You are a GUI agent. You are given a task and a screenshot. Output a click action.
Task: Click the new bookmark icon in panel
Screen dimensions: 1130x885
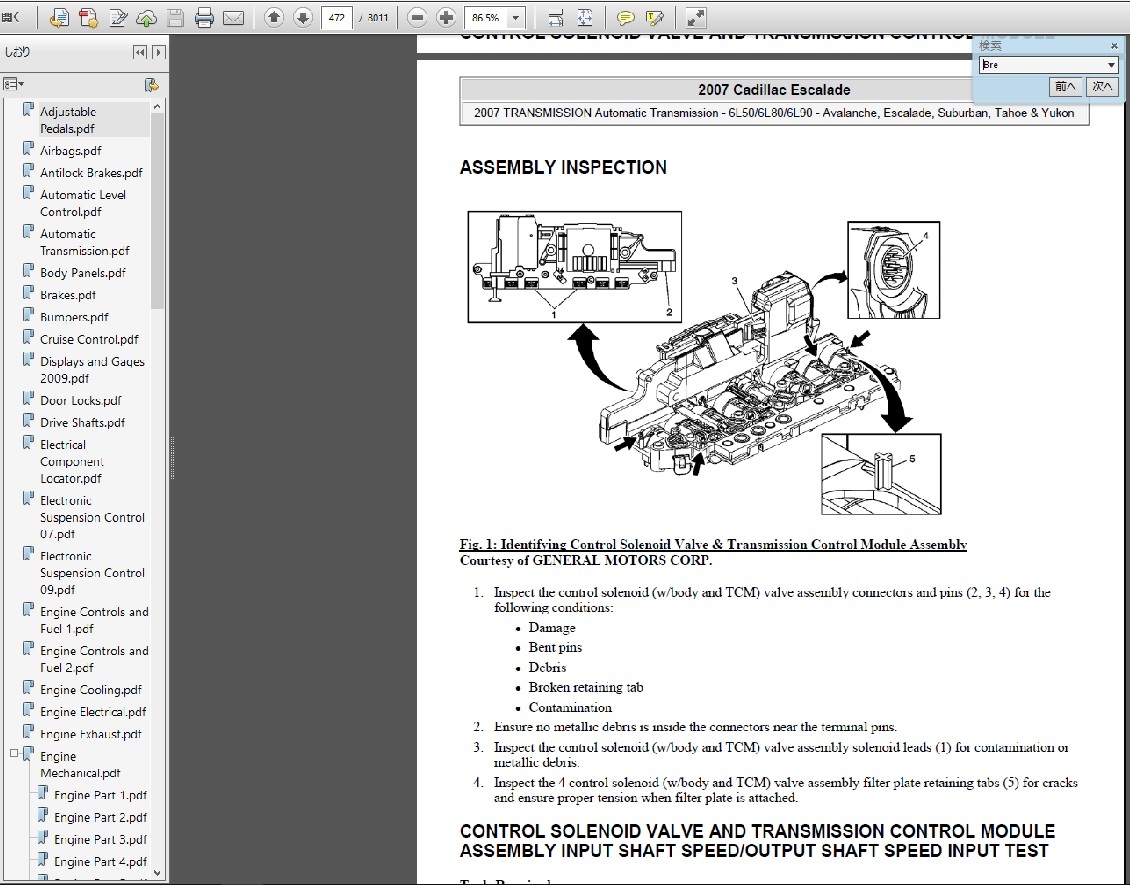coord(151,85)
